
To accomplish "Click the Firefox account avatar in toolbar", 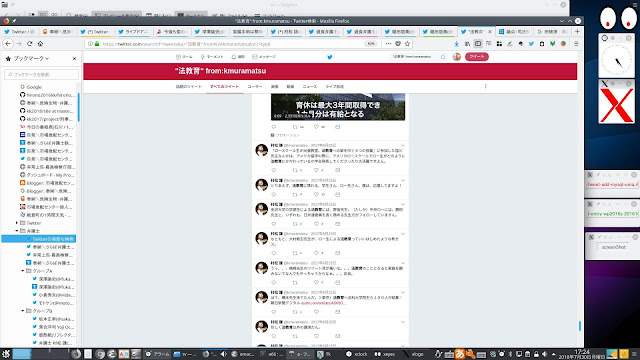I will pos(563,44).
